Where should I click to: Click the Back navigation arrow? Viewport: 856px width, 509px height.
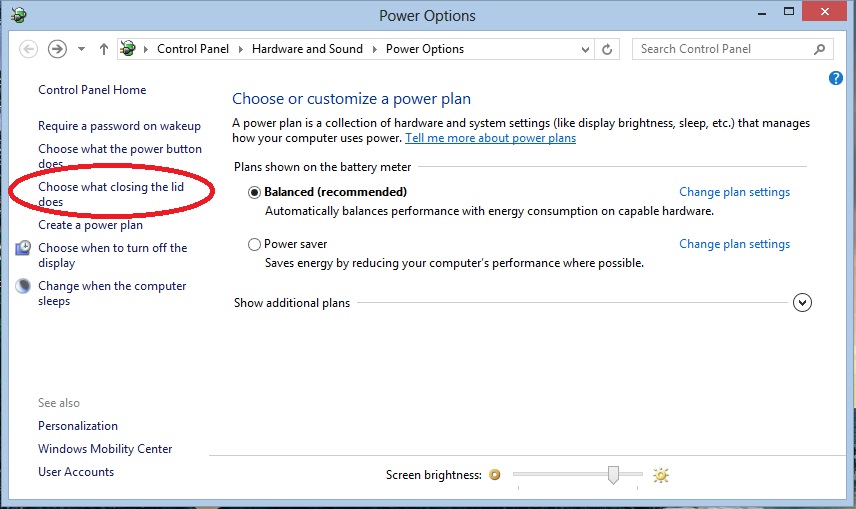(x=28, y=49)
